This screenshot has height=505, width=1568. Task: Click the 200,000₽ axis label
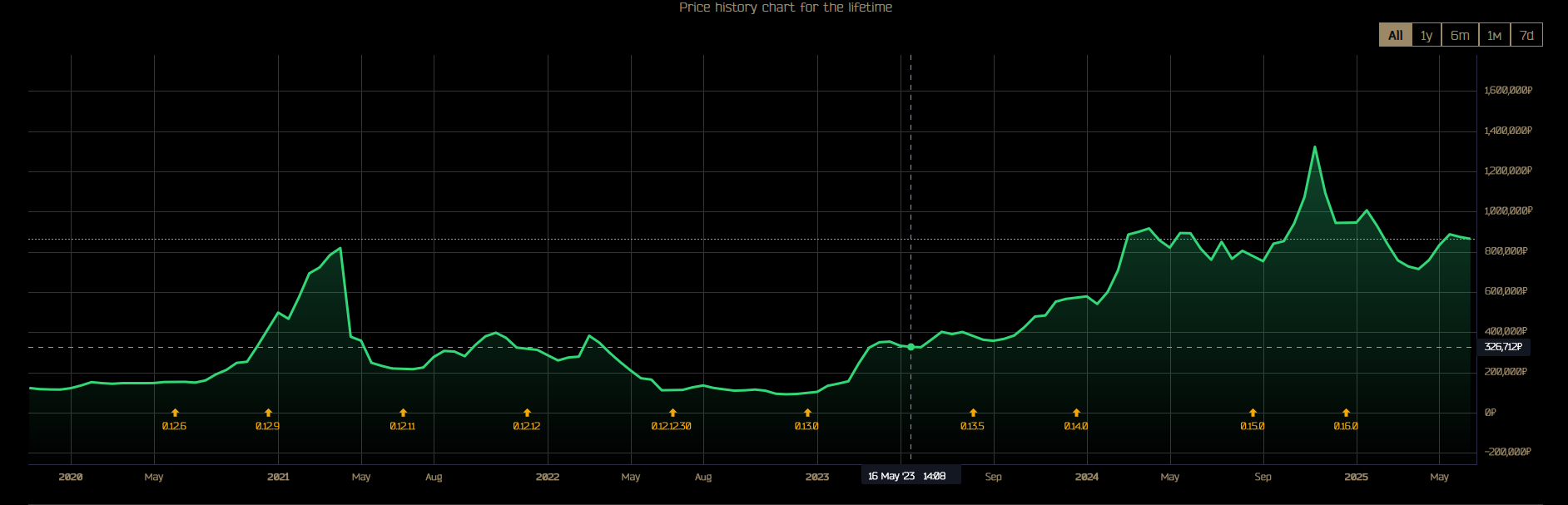click(x=1506, y=372)
